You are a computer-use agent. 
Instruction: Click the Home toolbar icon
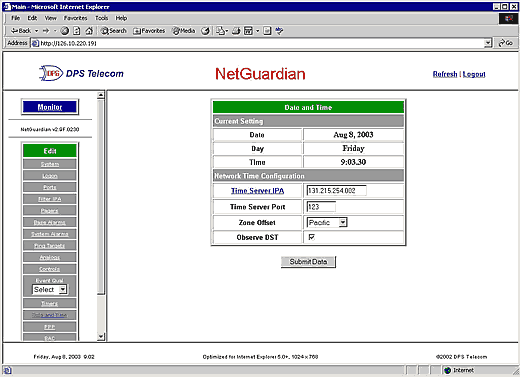(x=89, y=31)
